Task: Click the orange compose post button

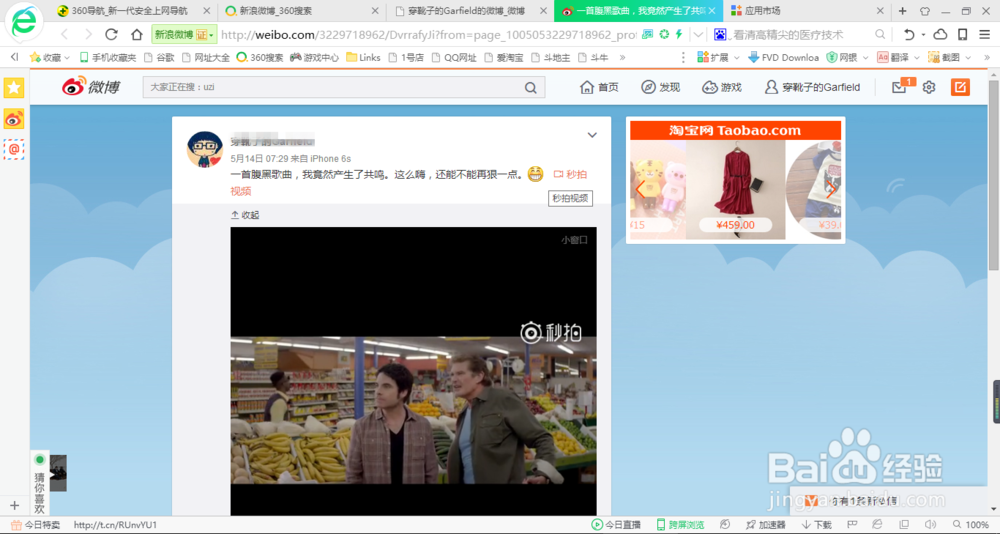Action: 960,87
